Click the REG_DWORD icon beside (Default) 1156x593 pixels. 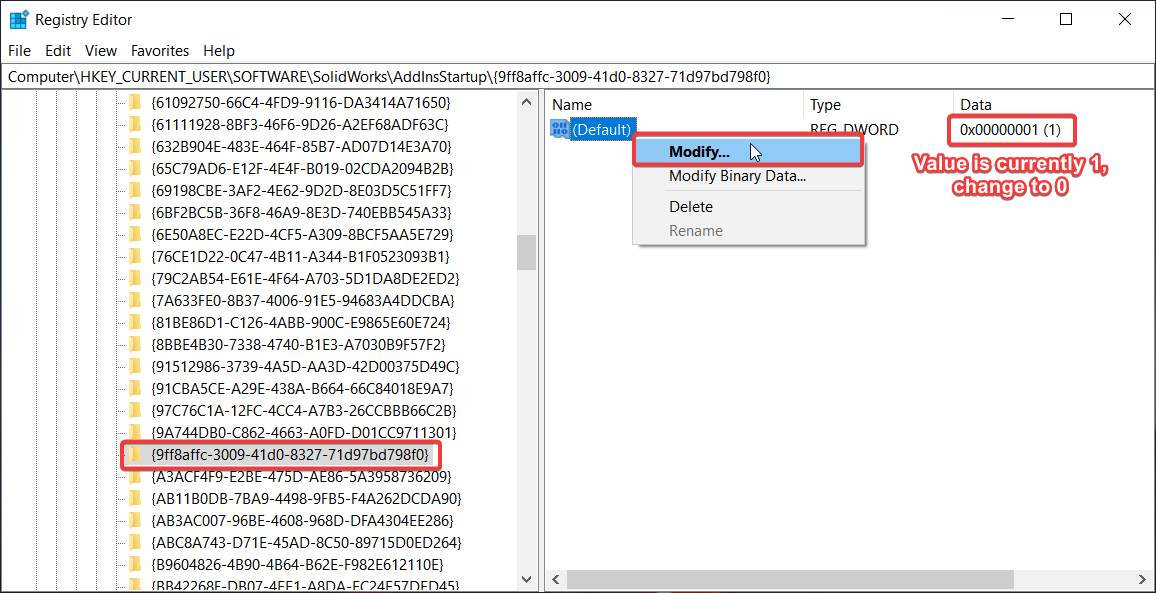pyautogui.click(x=559, y=128)
